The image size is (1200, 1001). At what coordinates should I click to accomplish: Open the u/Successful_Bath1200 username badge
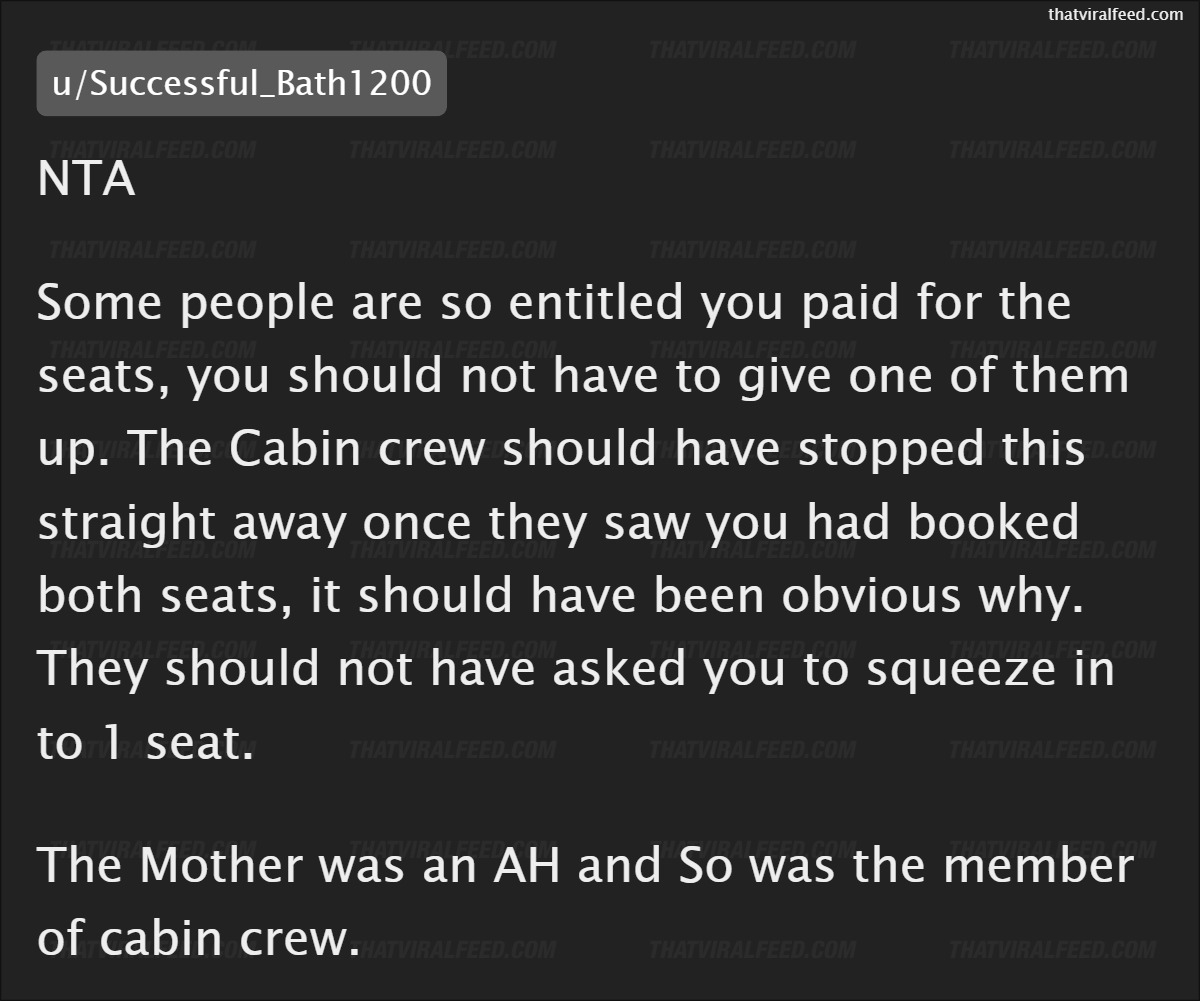coord(241,83)
